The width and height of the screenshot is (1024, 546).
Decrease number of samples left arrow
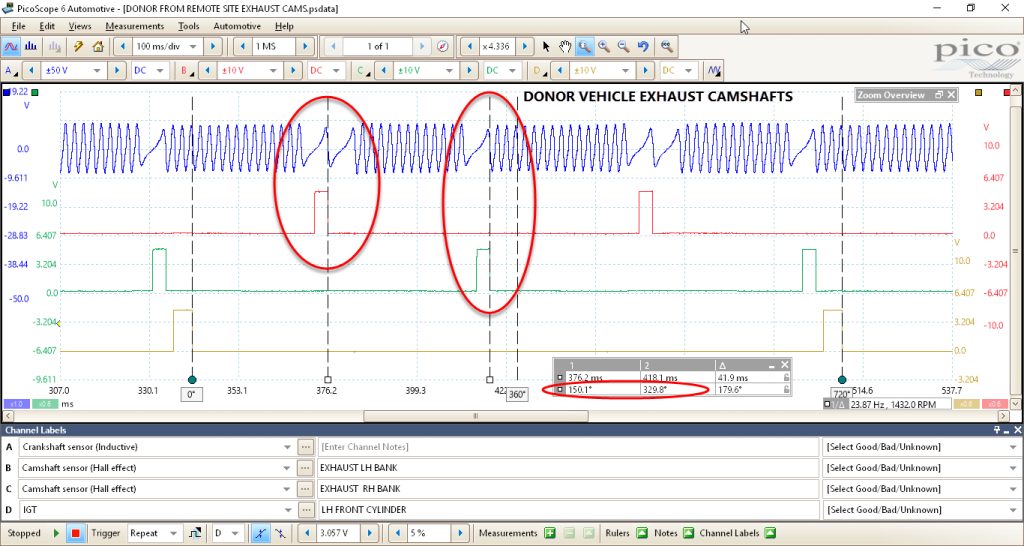click(242, 47)
